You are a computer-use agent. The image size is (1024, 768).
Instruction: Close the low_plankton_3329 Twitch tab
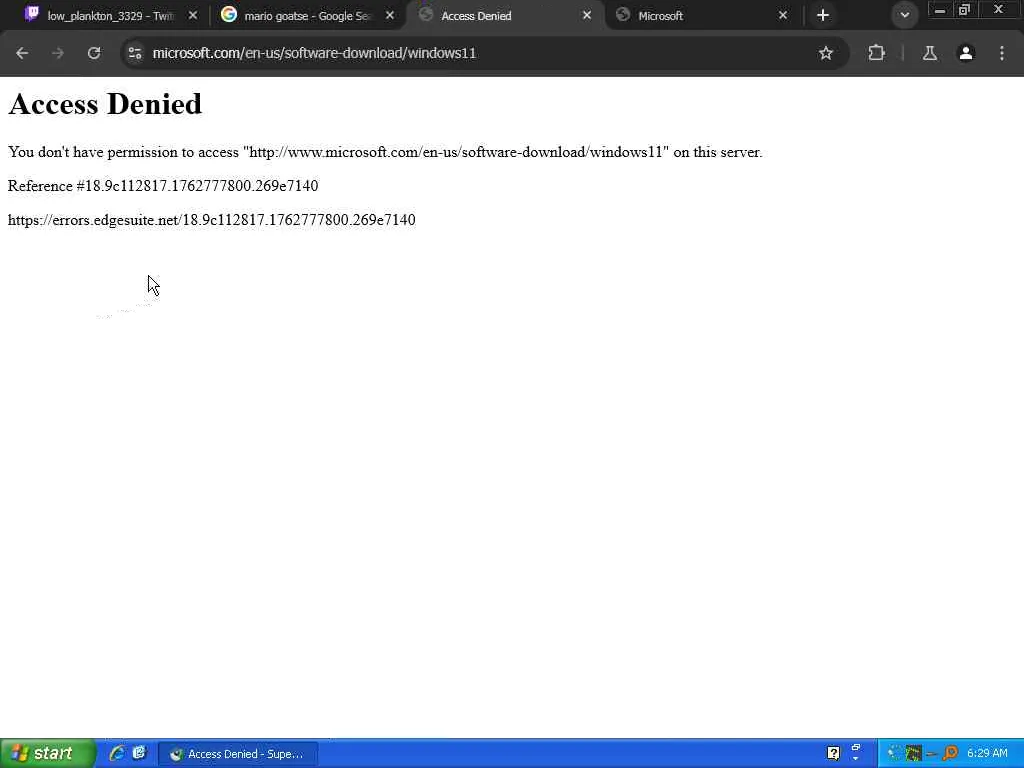tap(193, 15)
